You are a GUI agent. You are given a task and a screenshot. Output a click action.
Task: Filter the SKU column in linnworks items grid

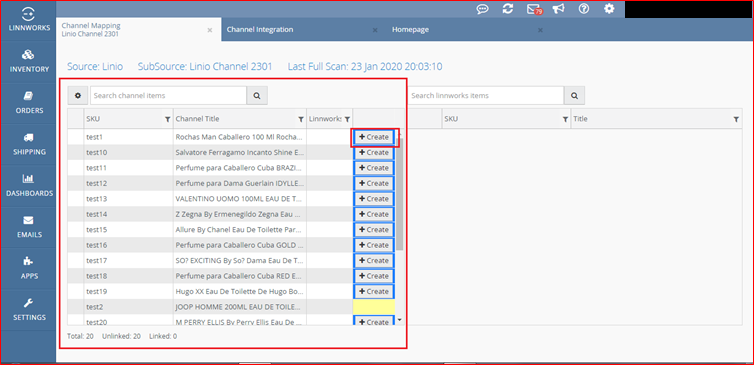point(565,119)
